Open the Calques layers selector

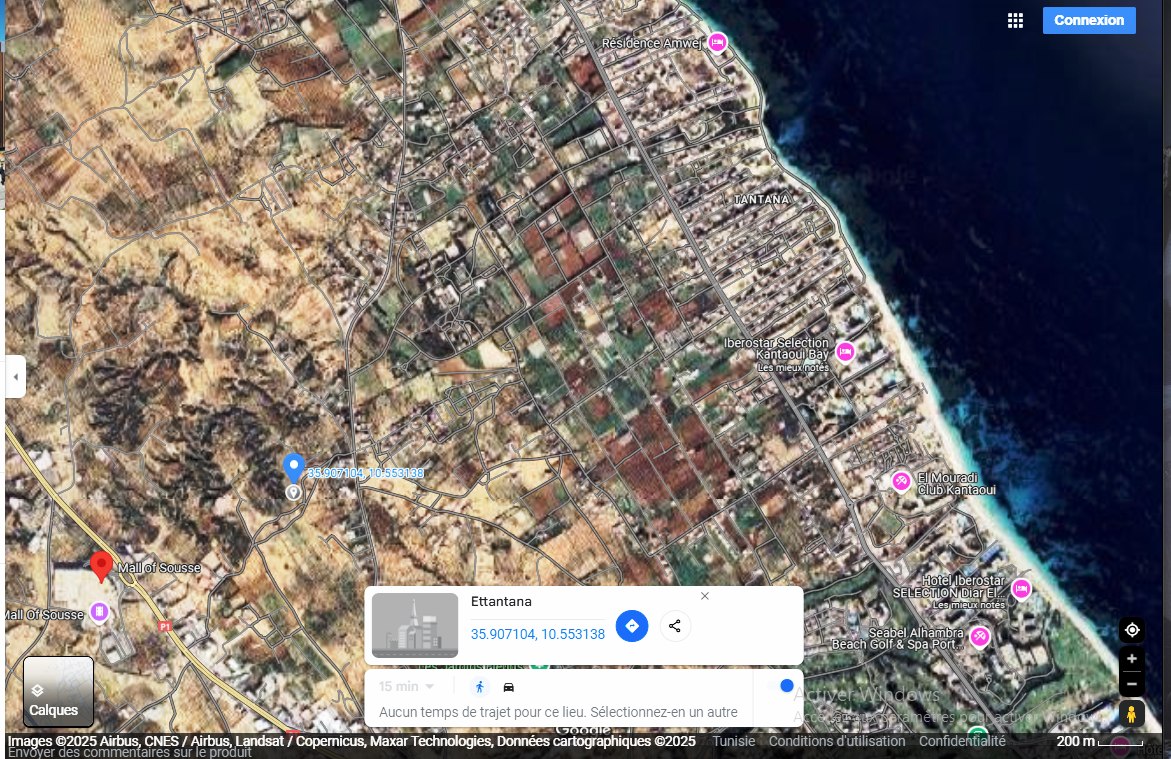58,691
